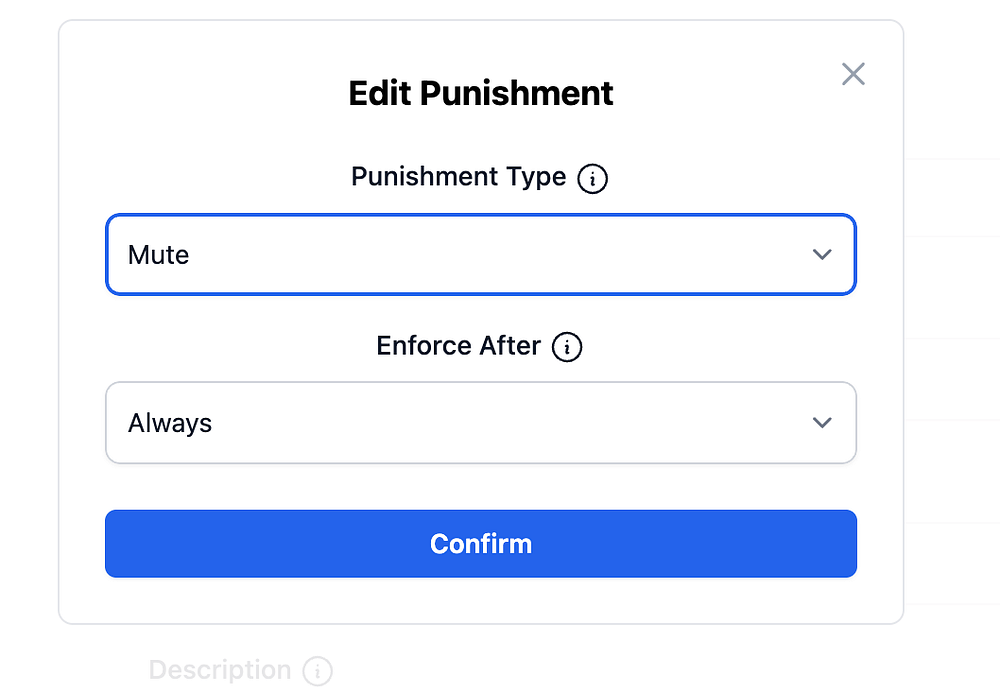
Task: Click the Enforce After info icon
Action: point(567,347)
